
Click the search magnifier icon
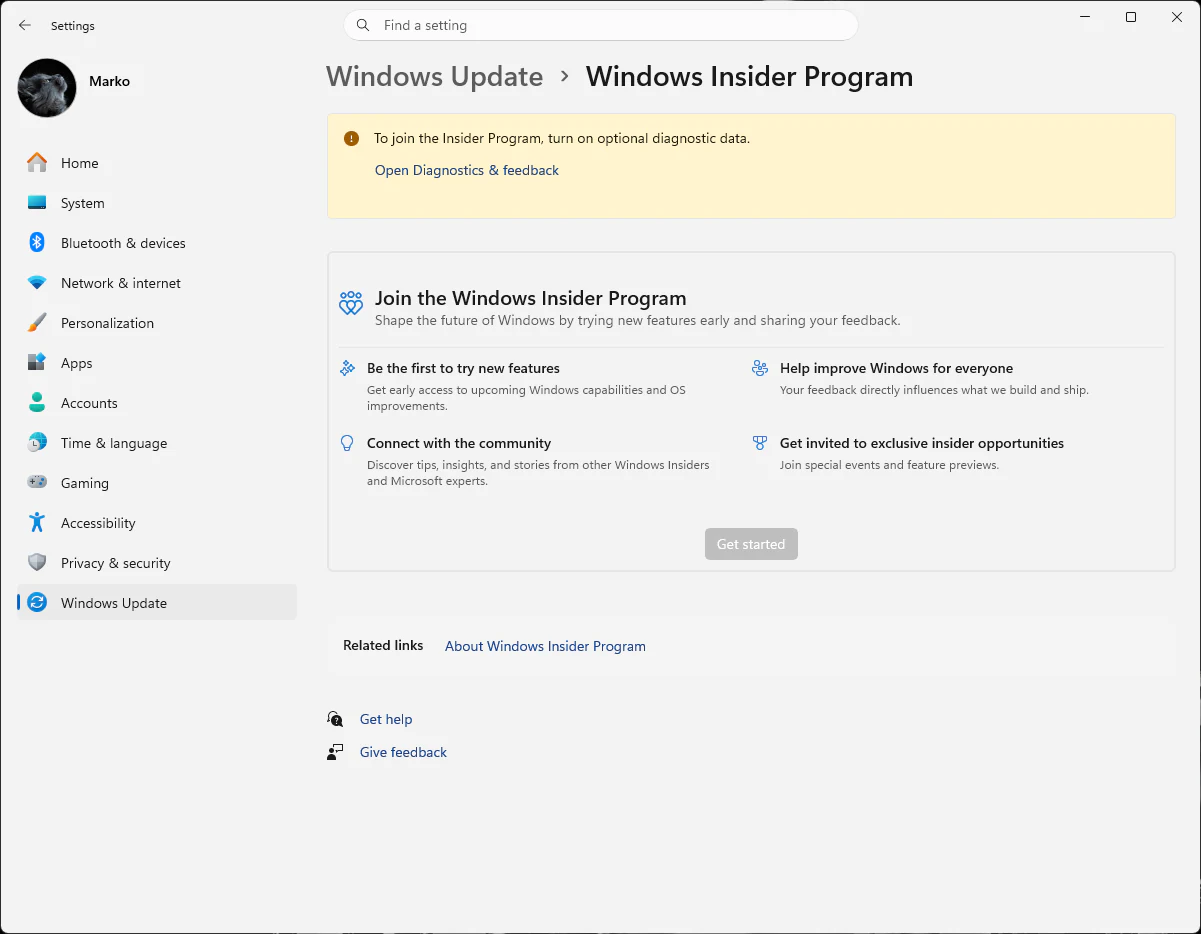click(x=363, y=25)
